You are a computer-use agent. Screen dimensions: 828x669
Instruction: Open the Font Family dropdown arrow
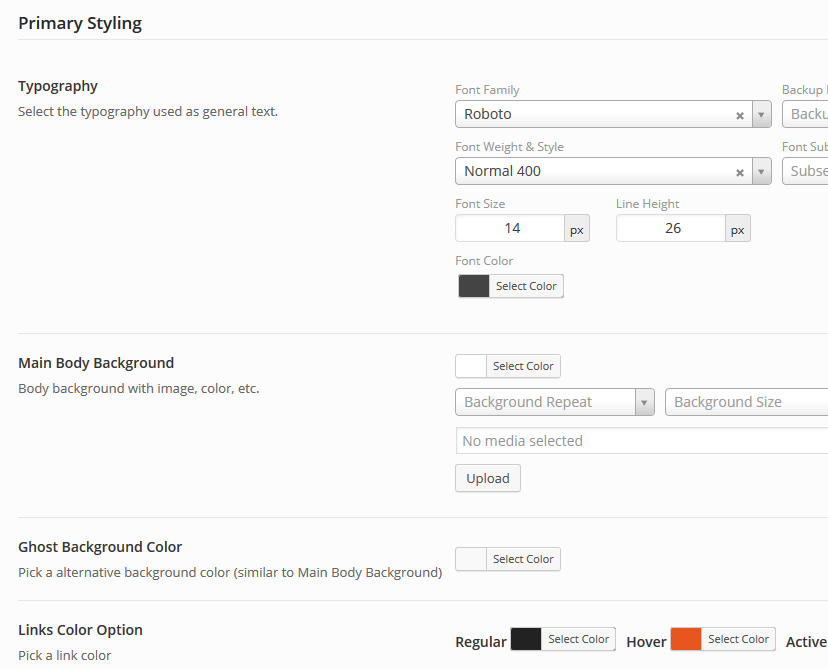pyautogui.click(x=761, y=115)
